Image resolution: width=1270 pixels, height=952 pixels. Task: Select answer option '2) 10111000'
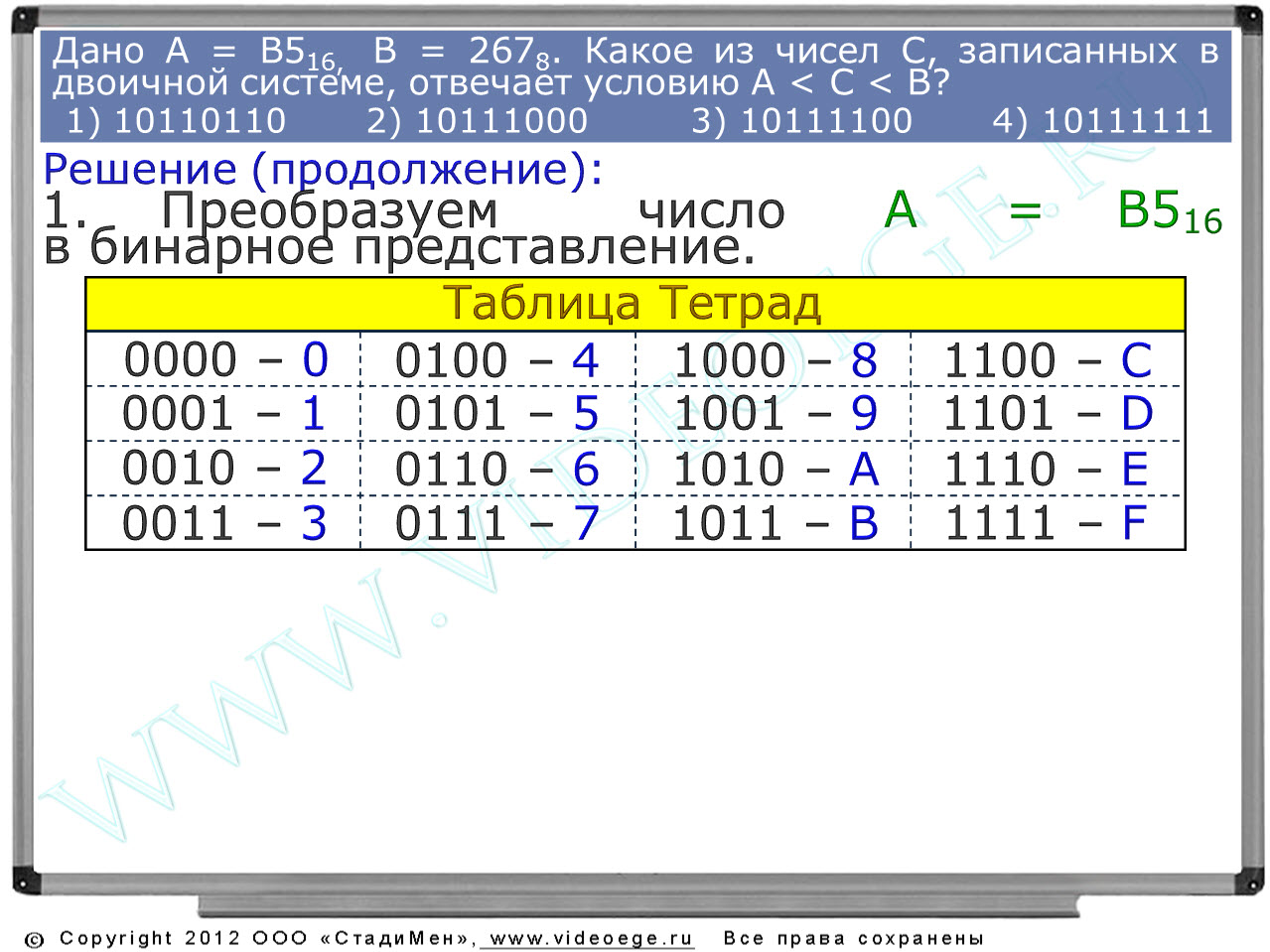coord(478,121)
